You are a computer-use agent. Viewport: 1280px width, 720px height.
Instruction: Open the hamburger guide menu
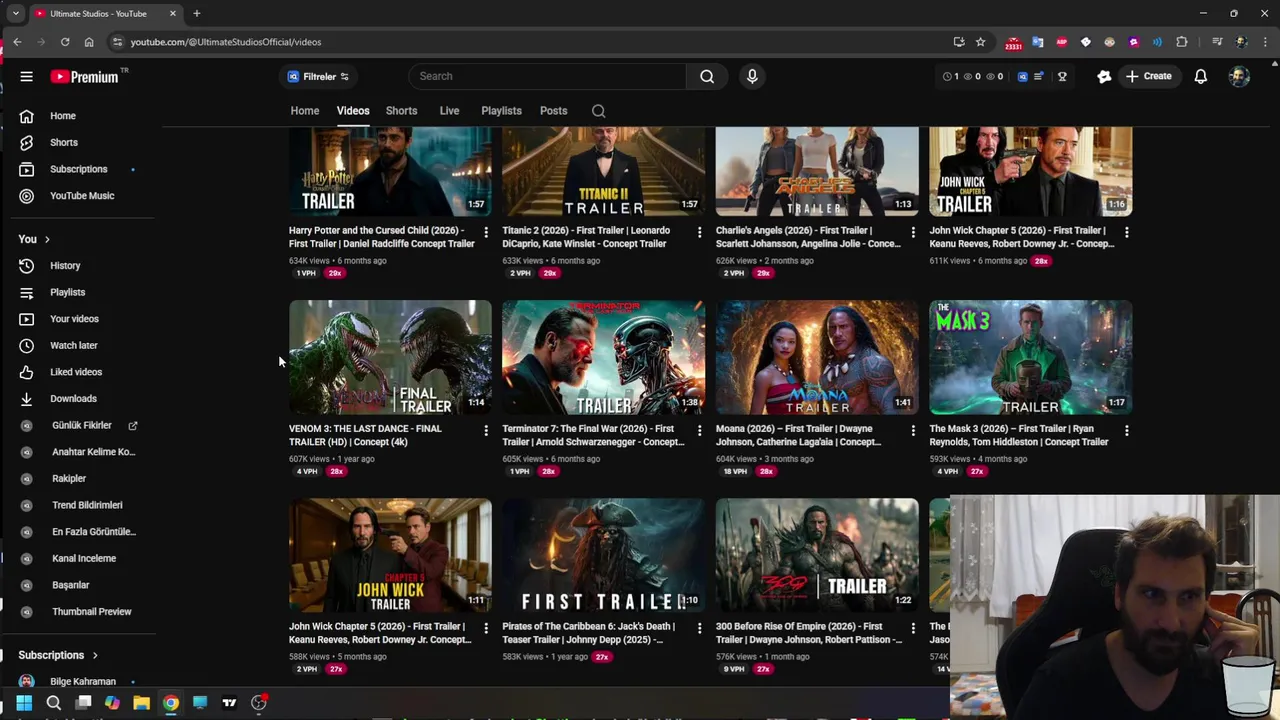click(27, 76)
